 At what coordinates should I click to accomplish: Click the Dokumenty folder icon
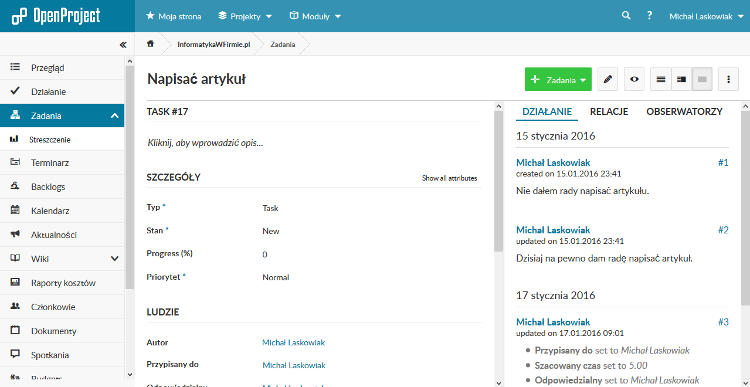(x=15, y=330)
